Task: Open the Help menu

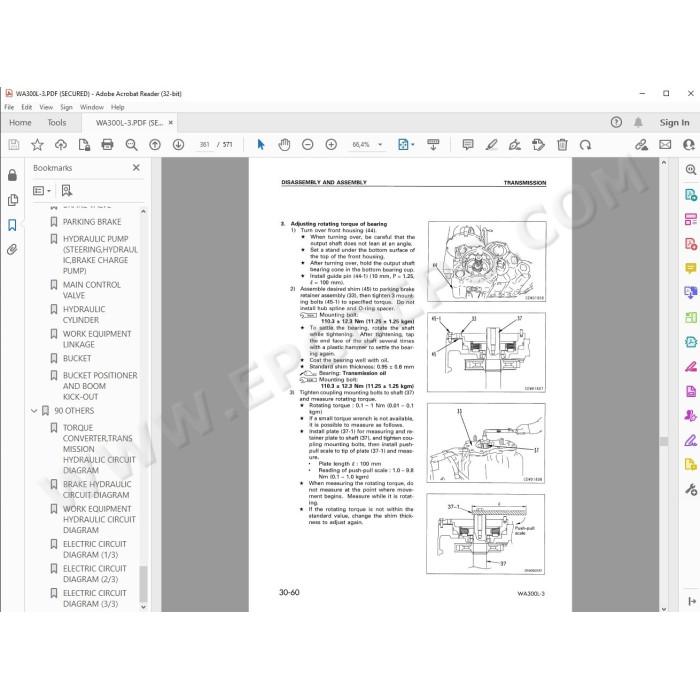Action: pos(117,107)
